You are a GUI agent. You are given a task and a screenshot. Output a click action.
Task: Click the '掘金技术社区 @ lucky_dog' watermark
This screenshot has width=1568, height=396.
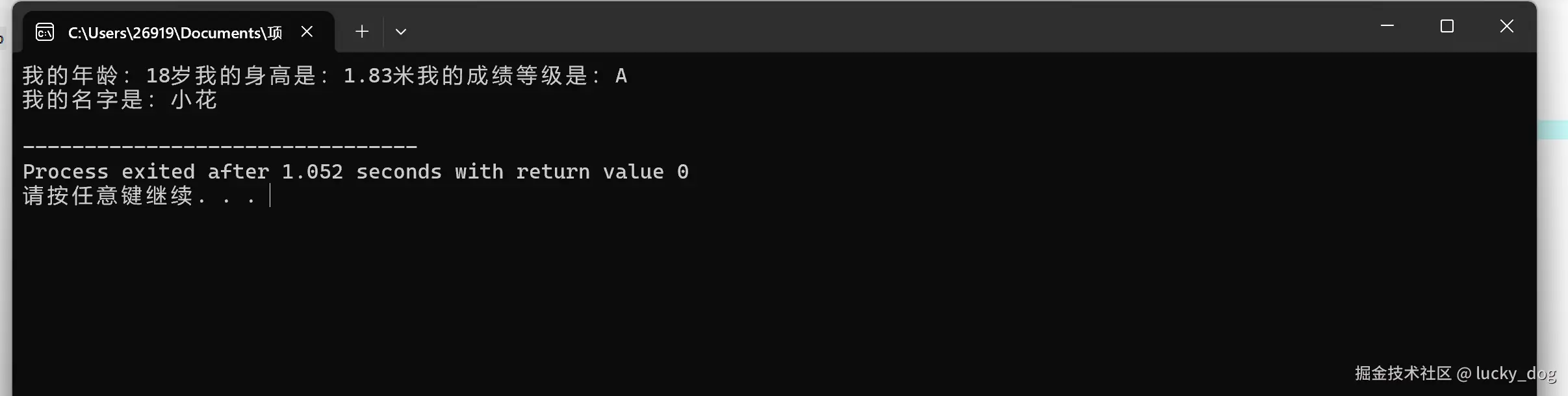(x=1454, y=373)
